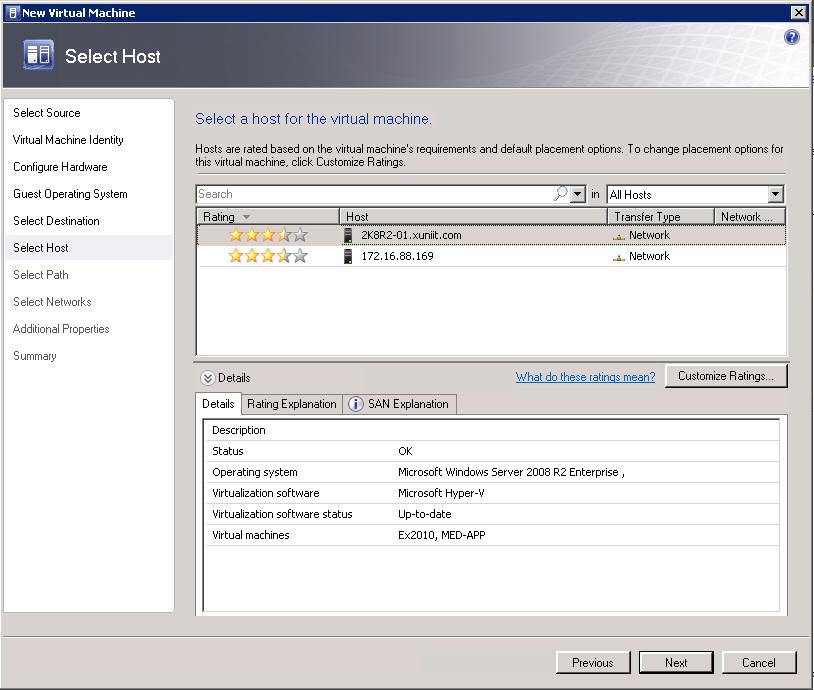Click the Description row label
This screenshot has height=690, width=814.
pyautogui.click(x=239, y=430)
